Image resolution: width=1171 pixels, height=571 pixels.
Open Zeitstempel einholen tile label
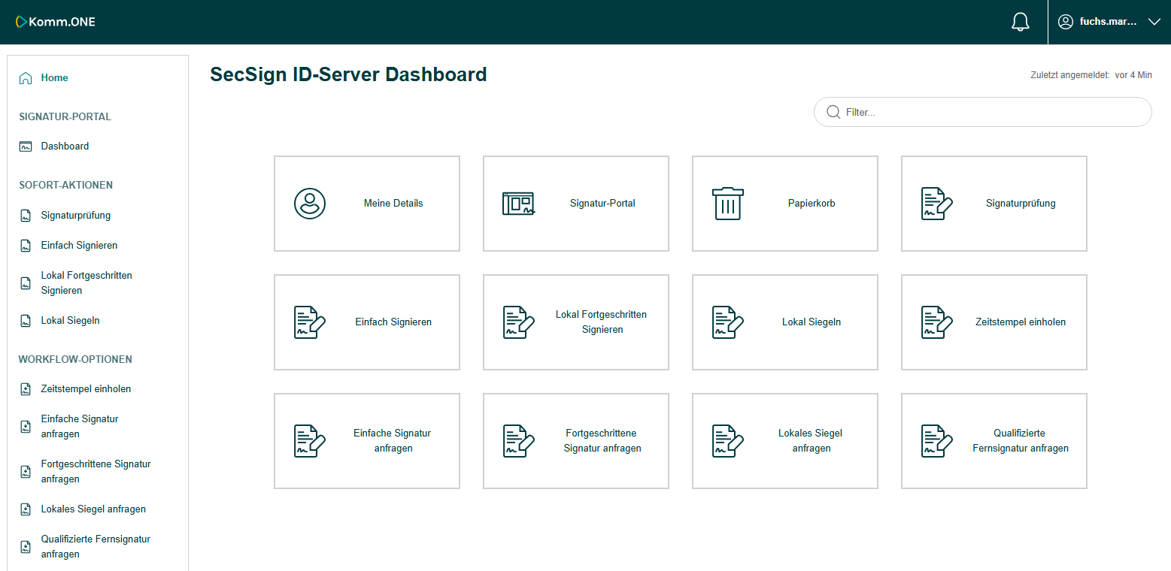pos(1021,322)
